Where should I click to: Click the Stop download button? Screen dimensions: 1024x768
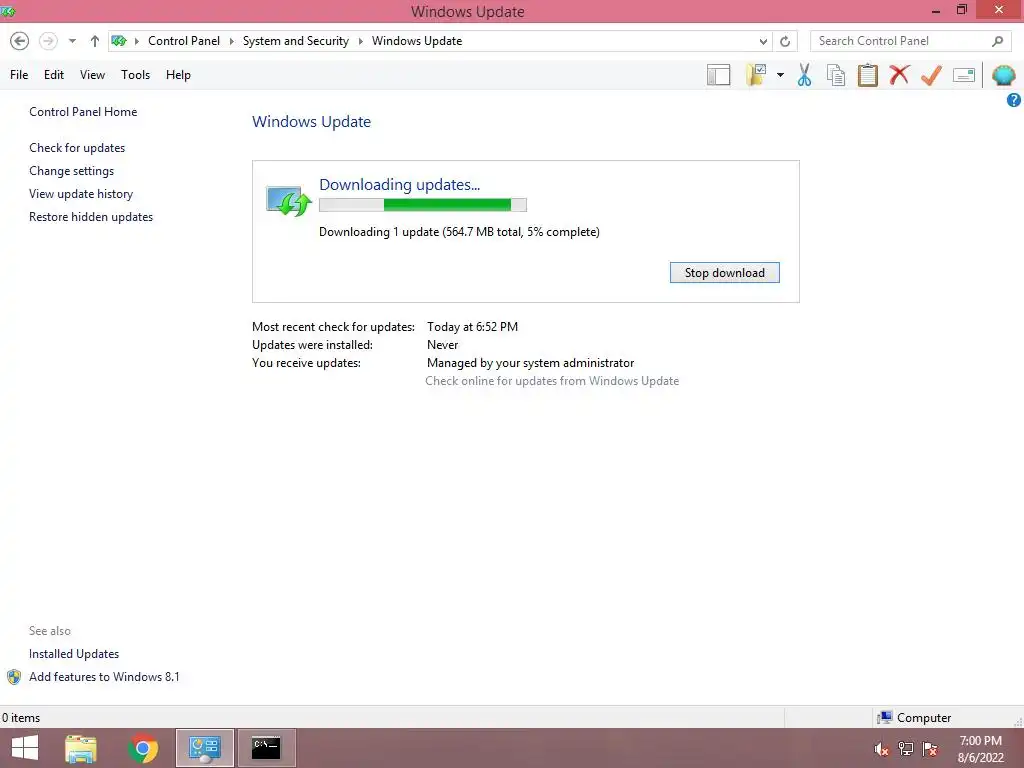724,273
